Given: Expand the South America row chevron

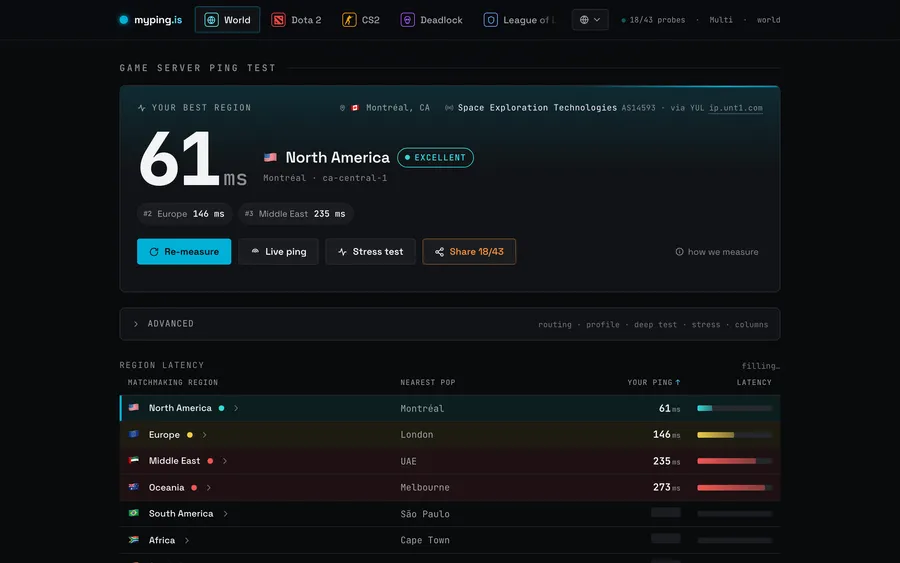Looking at the screenshot, I should (x=226, y=514).
